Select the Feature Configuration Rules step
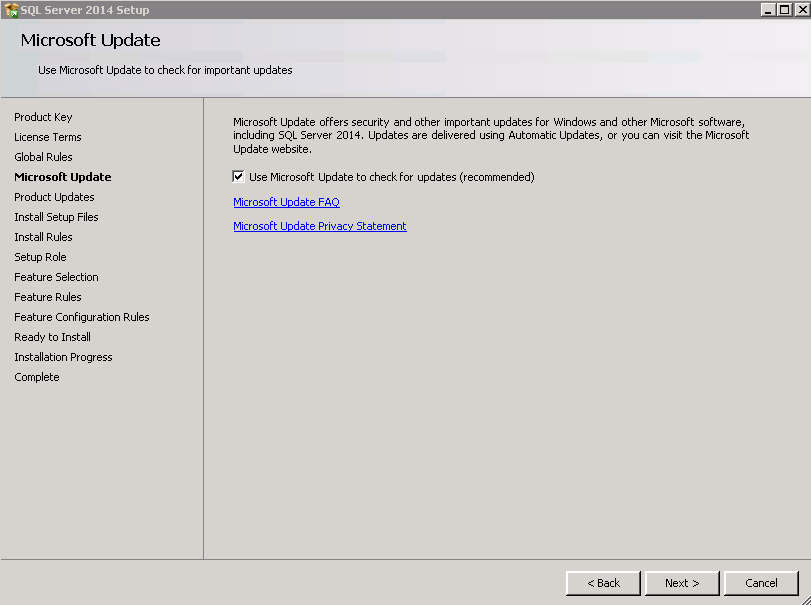Screen dimensions: 811x605 pyautogui.click(x=82, y=317)
